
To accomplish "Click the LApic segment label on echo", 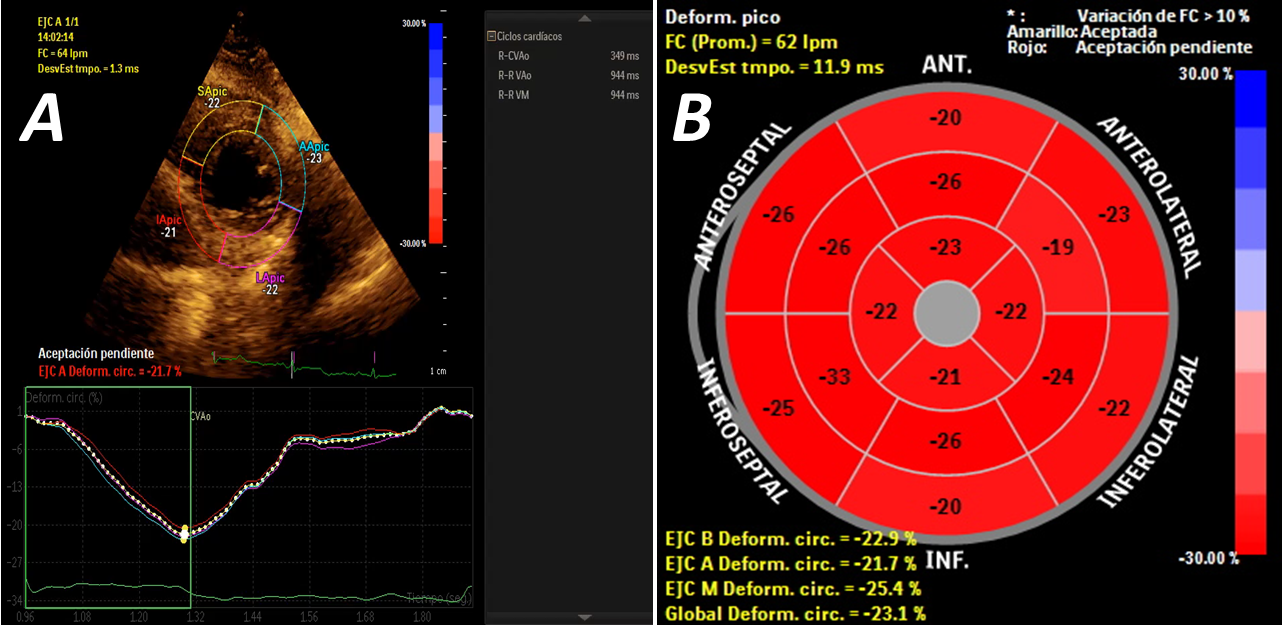I will point(270,278).
